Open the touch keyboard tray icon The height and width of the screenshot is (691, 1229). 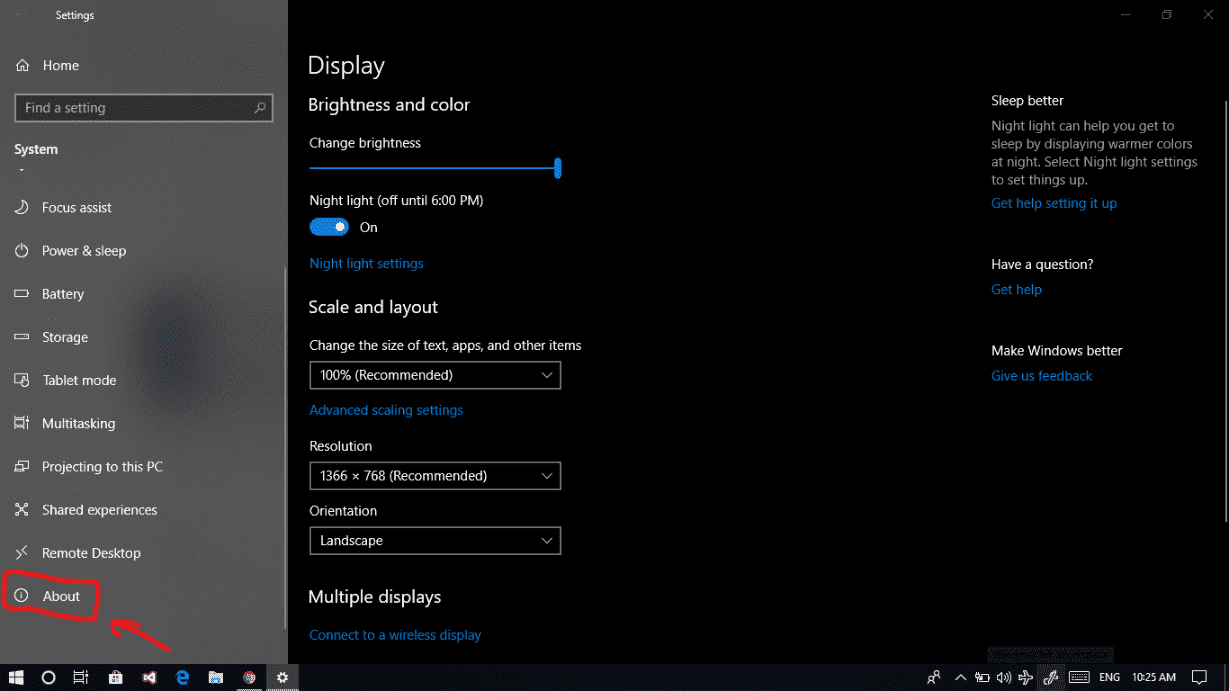(x=1079, y=677)
